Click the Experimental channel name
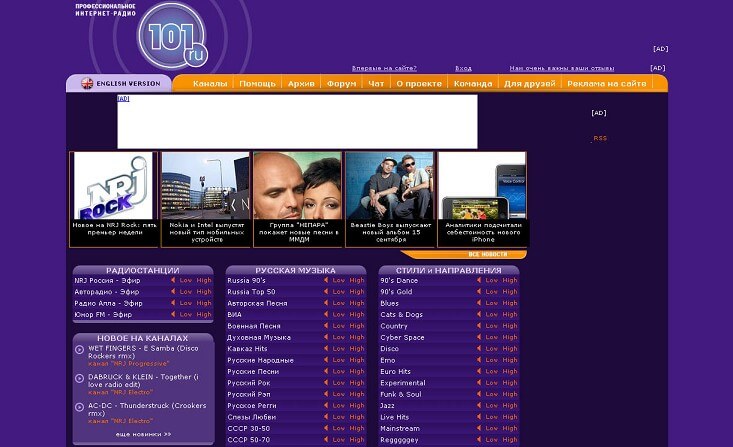This screenshot has height=447, width=733. click(403, 382)
